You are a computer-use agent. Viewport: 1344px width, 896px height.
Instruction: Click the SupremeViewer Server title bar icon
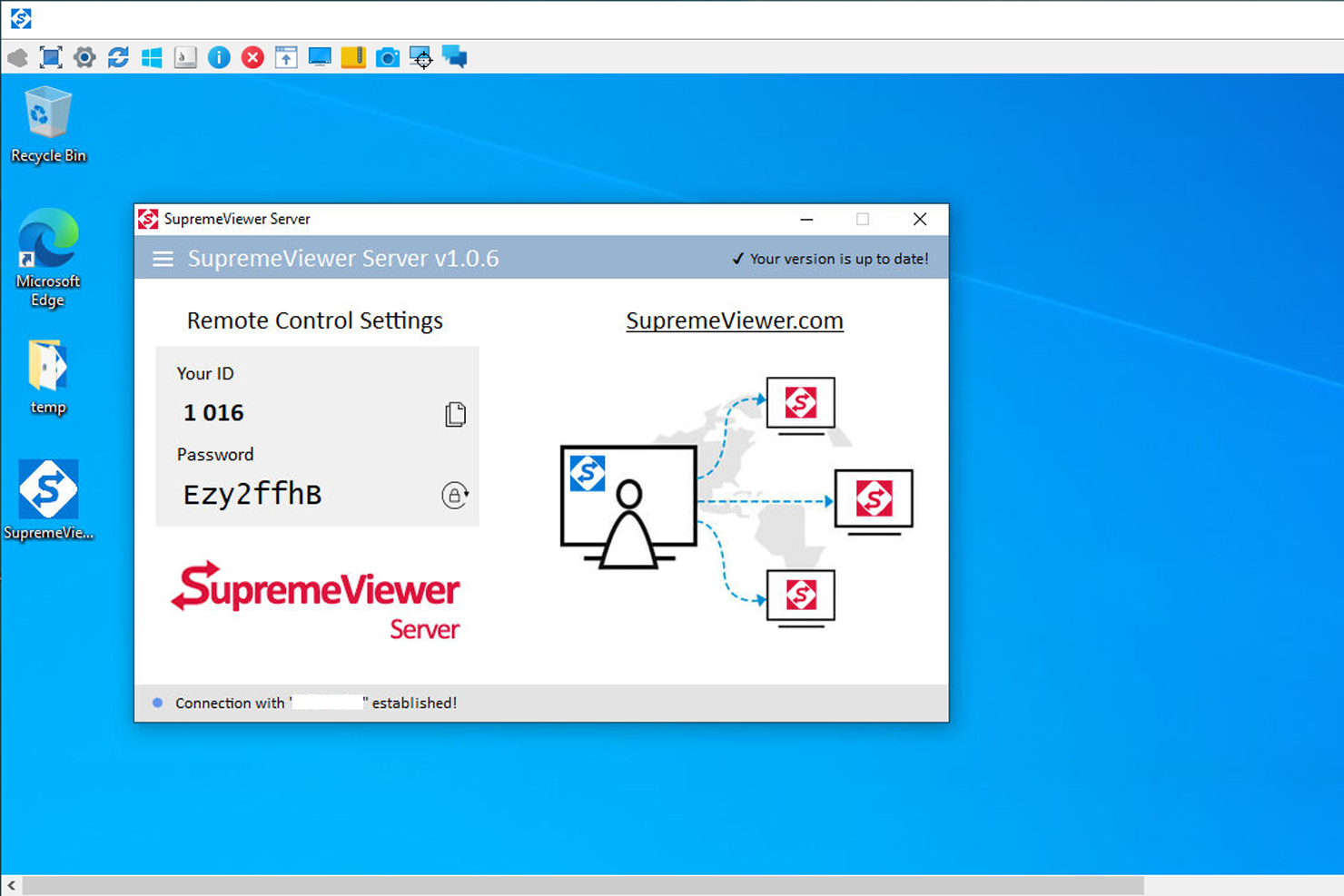pos(148,219)
